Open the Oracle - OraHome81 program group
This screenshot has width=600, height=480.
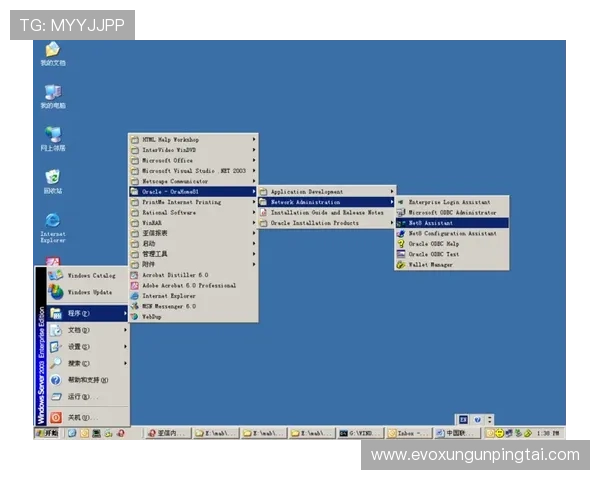pos(193,191)
